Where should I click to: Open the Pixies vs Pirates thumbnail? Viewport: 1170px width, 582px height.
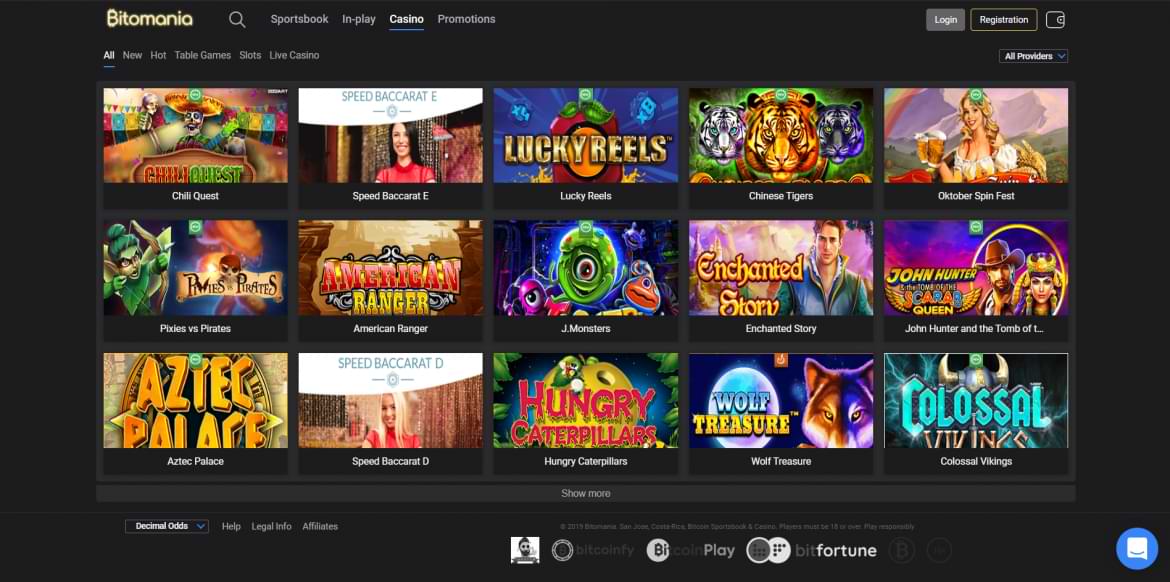pos(195,268)
